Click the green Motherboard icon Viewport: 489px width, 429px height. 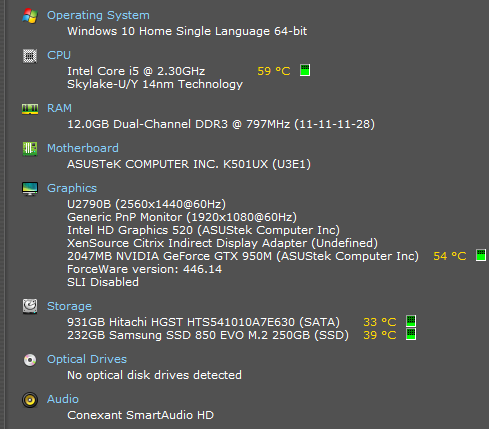pos(30,149)
